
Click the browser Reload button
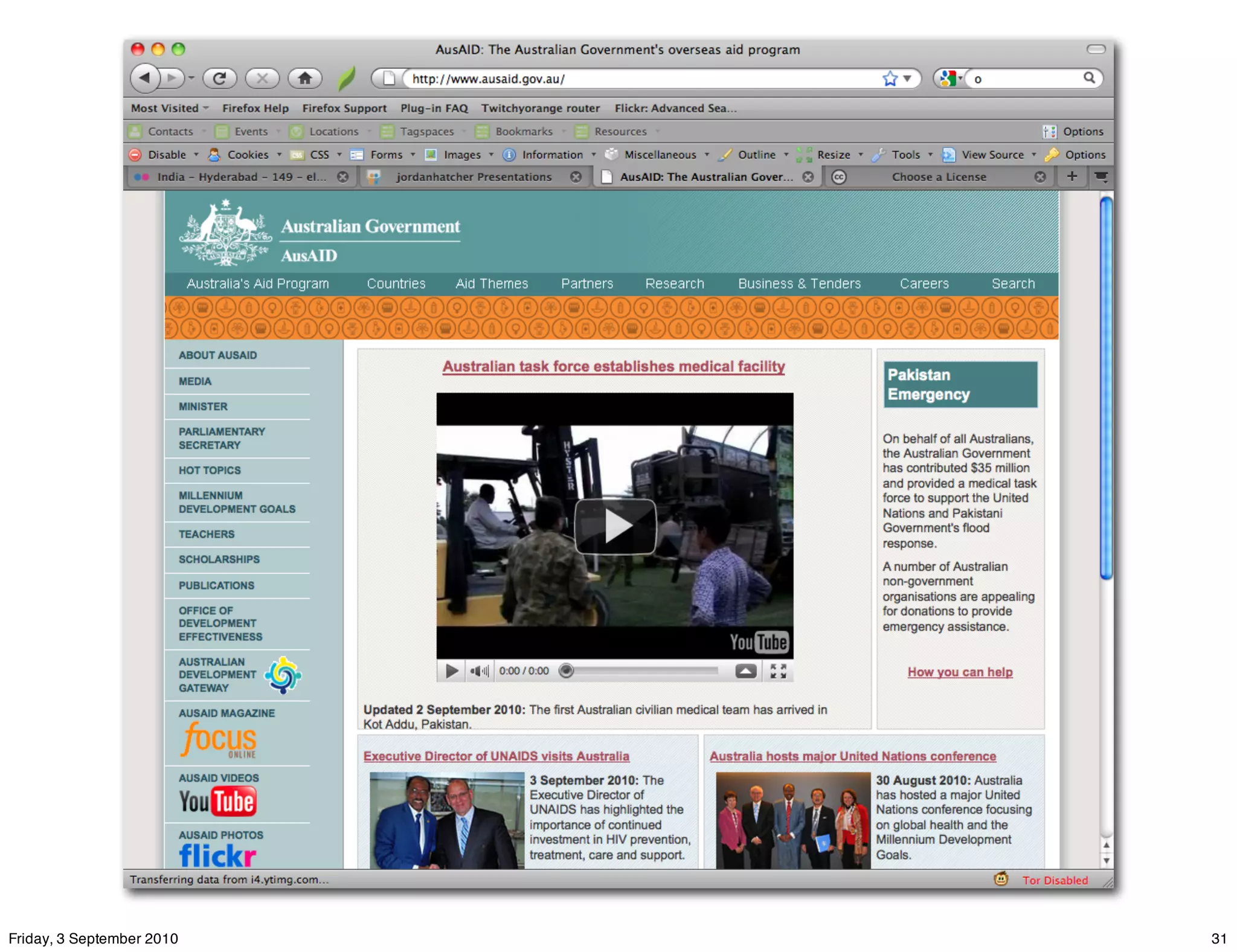coord(219,79)
